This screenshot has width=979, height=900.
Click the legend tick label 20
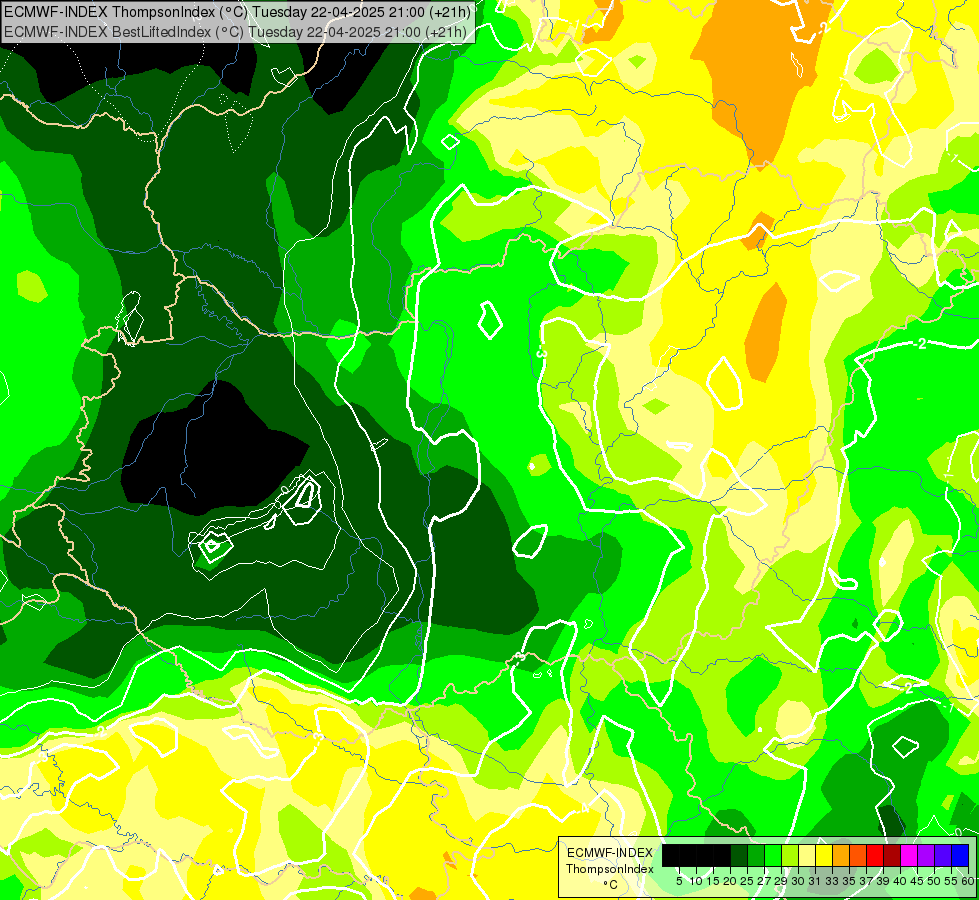point(730,881)
